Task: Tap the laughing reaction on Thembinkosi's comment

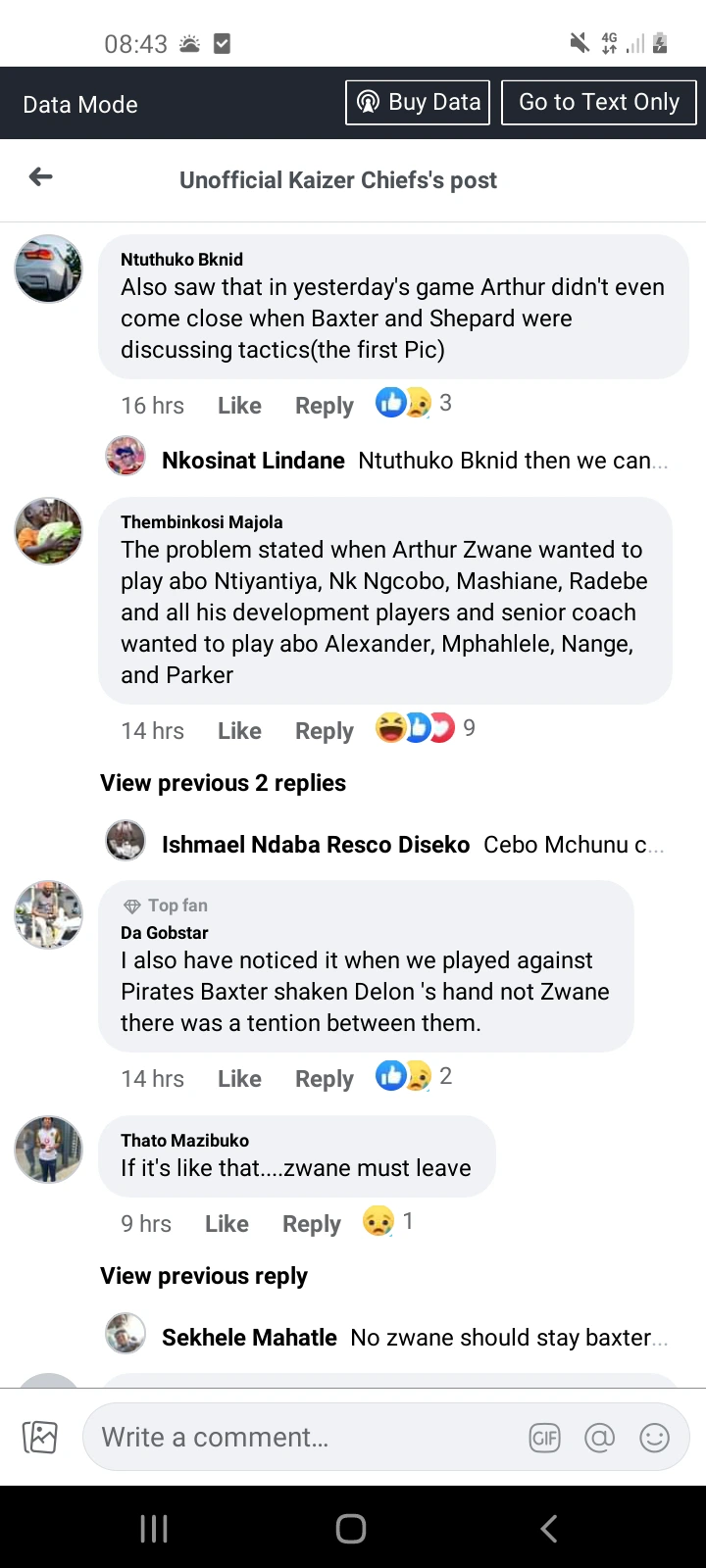Action: [x=390, y=728]
